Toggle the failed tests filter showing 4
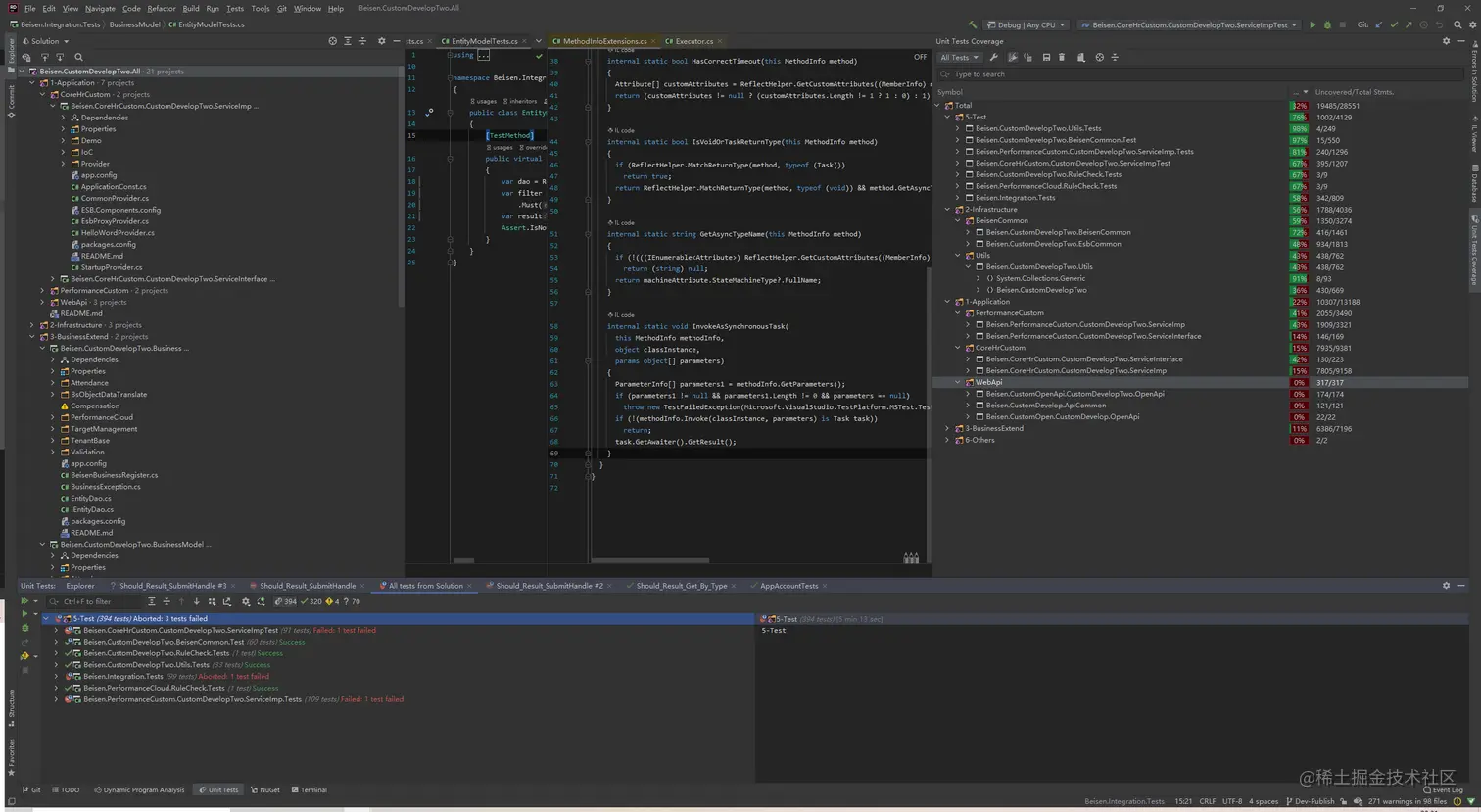 [x=334, y=601]
